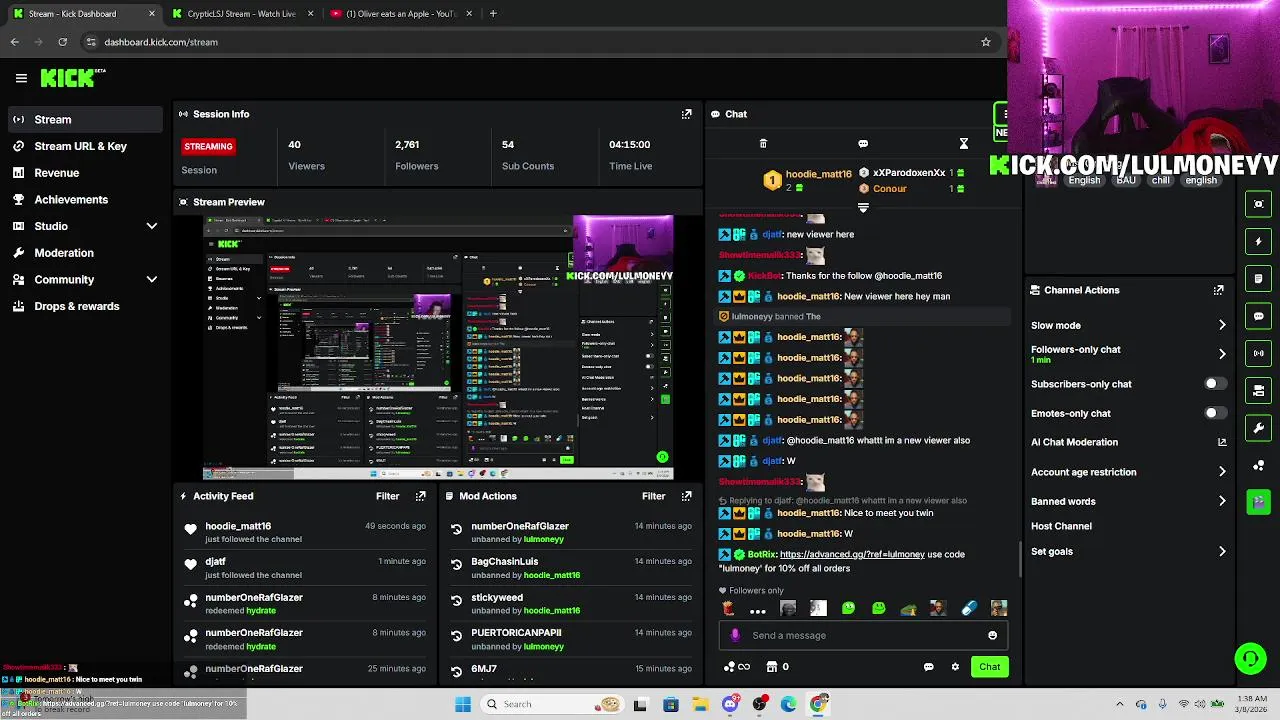Viewport: 1280px width, 720px height.
Task: Click lulmoneyy link under numberOneRafGlazer unban
Action: (x=543, y=539)
